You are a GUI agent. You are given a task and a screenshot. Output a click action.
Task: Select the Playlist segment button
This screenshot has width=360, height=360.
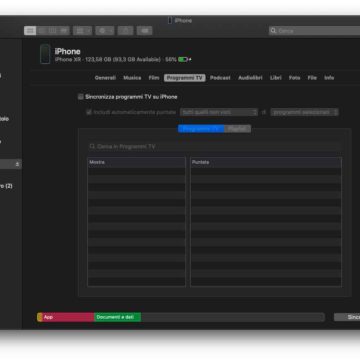(x=238, y=129)
